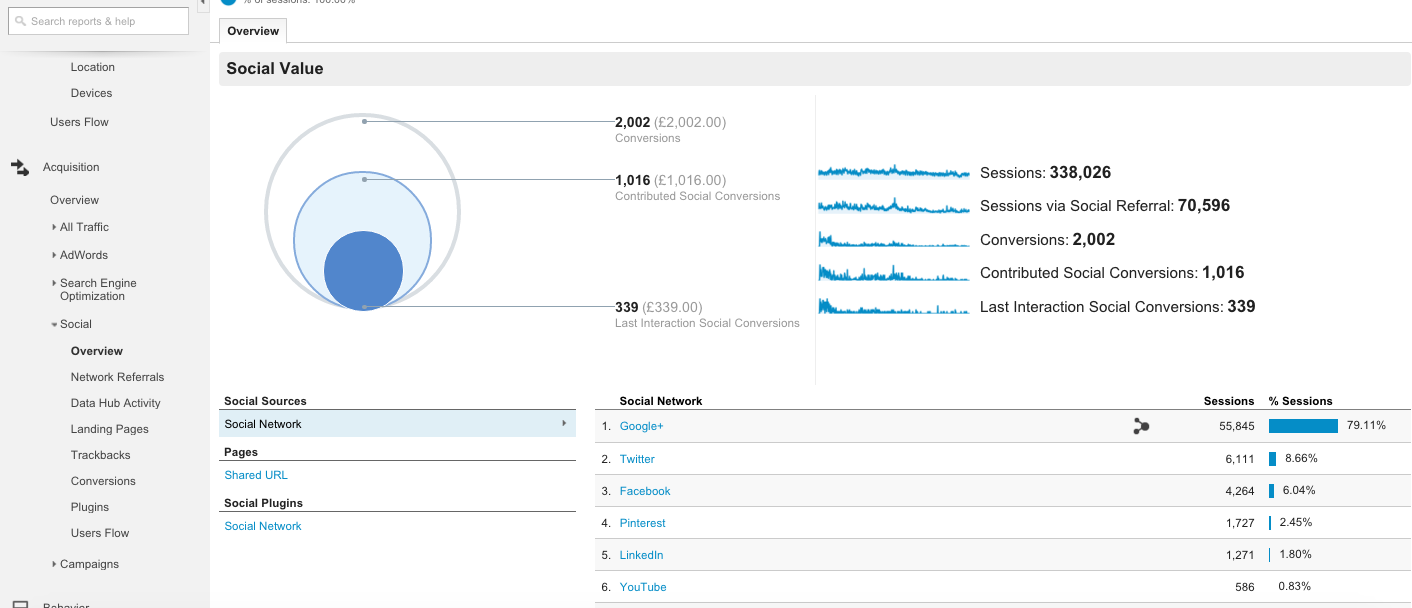Viewport: 1412px width, 608px height.
Task: Open Location report in sidebar
Action: (93, 67)
